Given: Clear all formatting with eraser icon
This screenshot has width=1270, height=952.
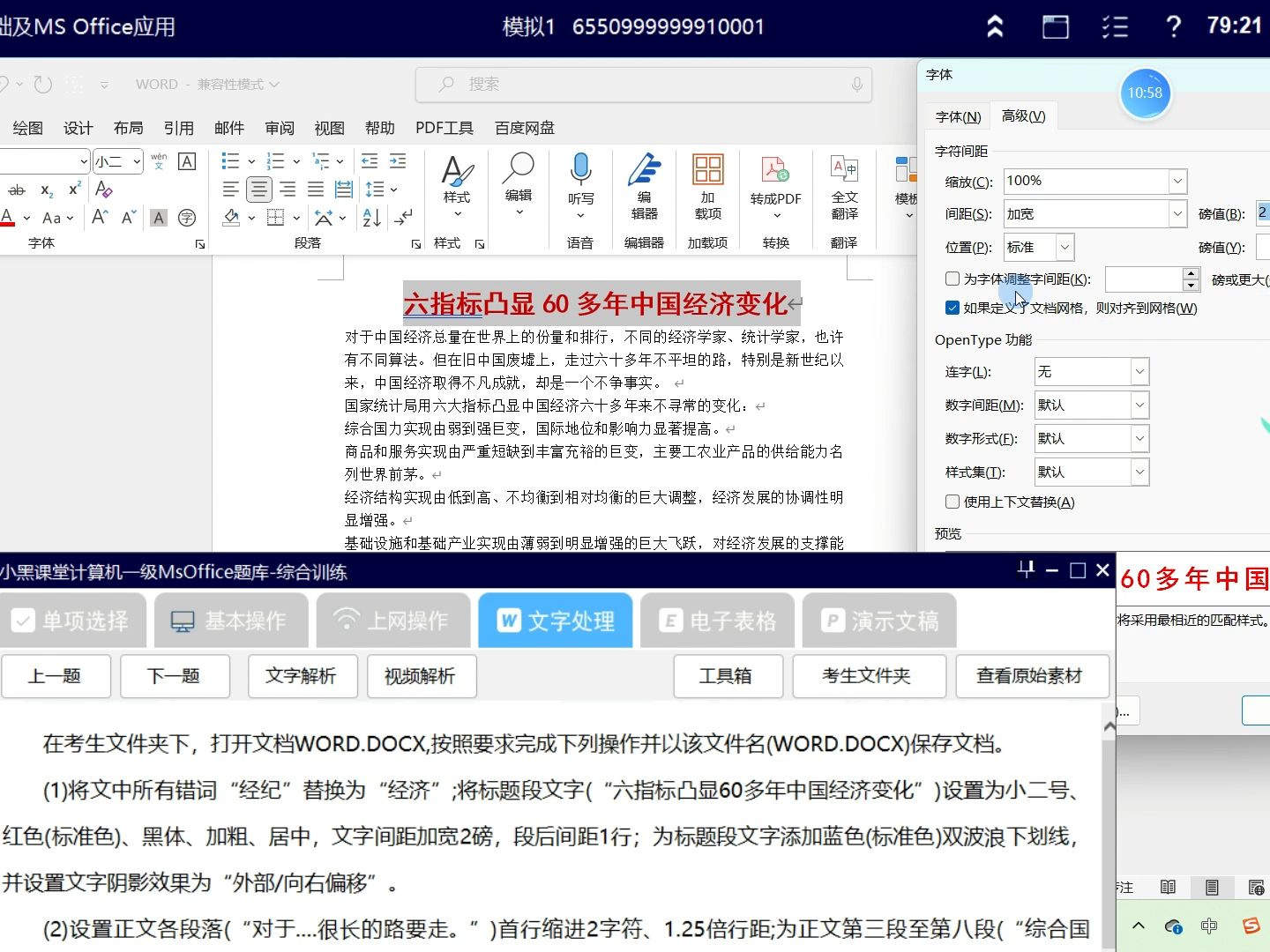Looking at the screenshot, I should [x=104, y=190].
